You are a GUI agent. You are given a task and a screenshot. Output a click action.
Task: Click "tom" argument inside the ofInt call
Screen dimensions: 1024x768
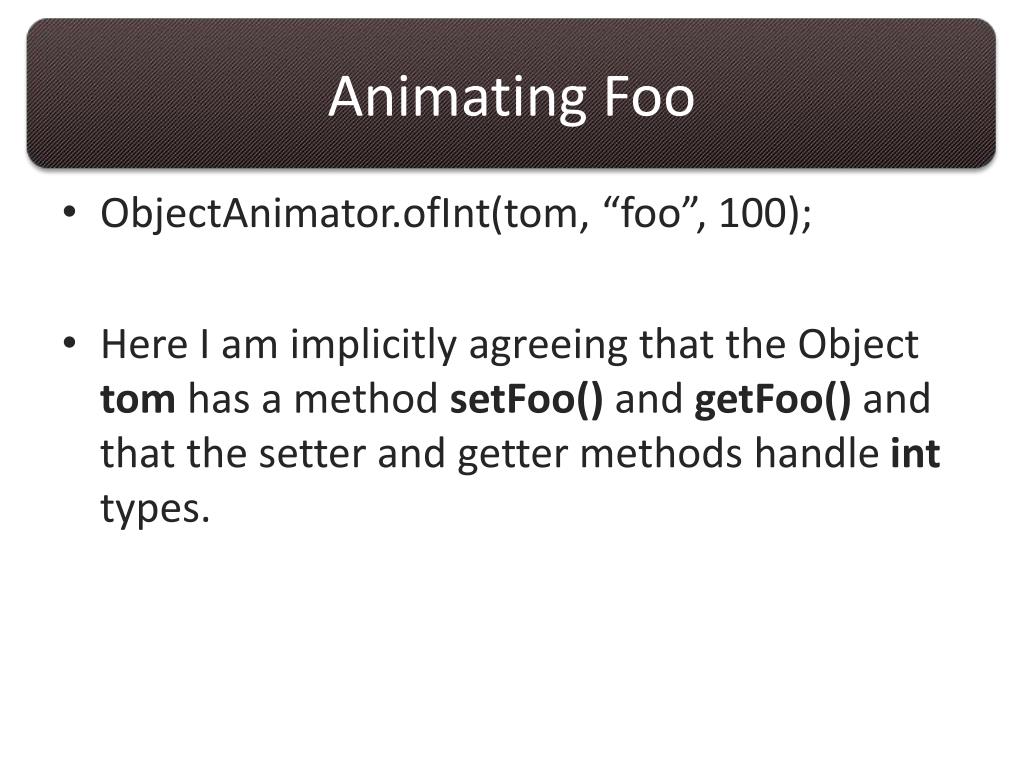tap(541, 214)
